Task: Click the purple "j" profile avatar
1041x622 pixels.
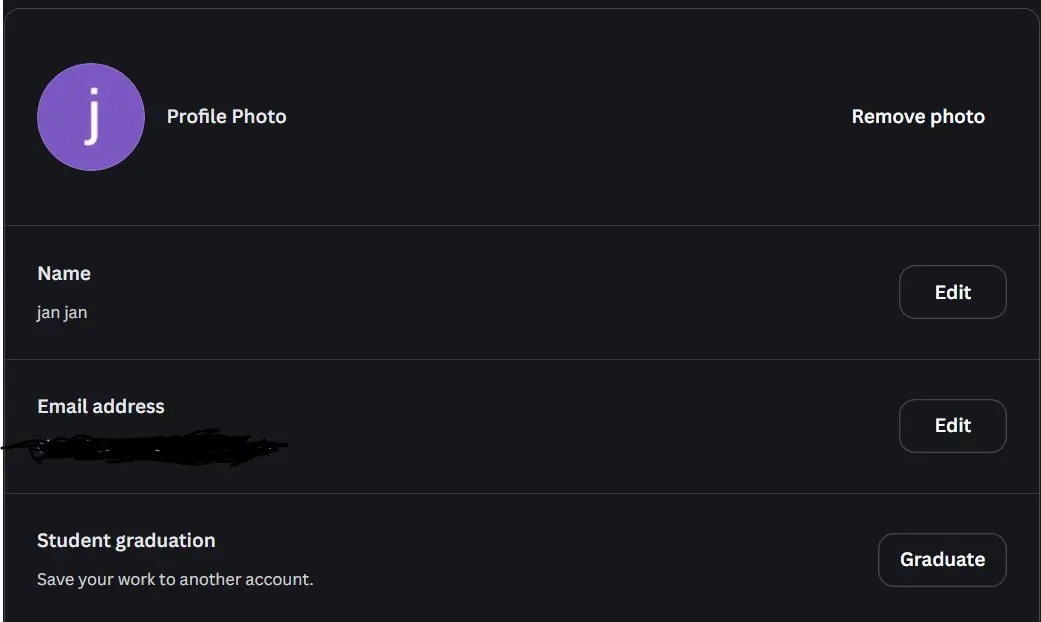Action: pos(91,117)
